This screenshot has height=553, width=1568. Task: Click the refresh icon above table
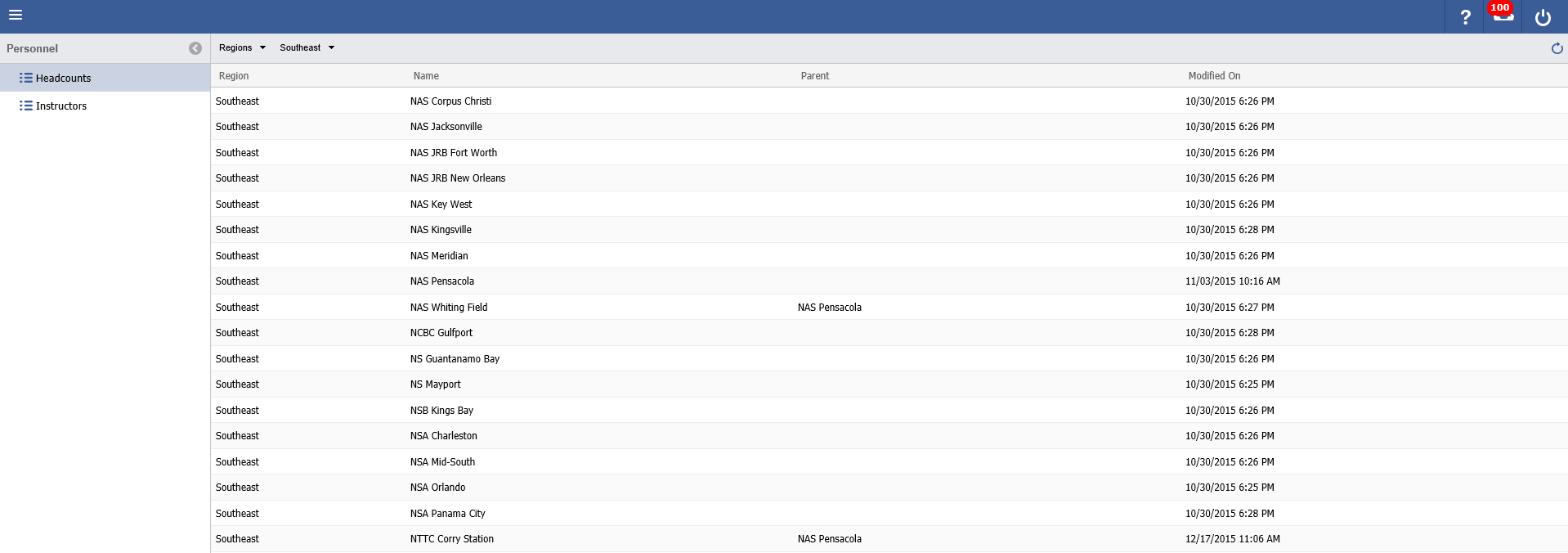pos(1557,48)
